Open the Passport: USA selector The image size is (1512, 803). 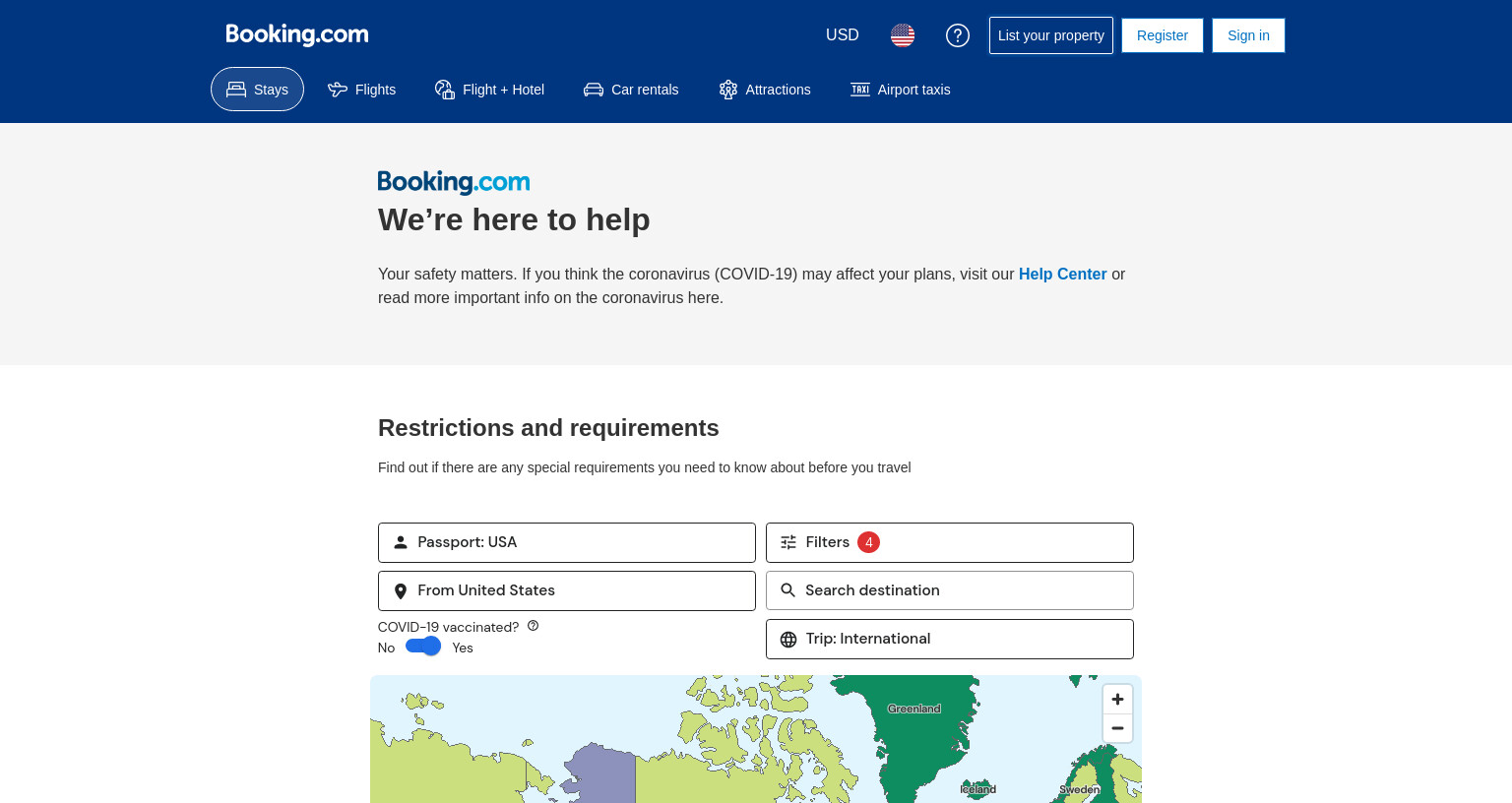pos(567,542)
